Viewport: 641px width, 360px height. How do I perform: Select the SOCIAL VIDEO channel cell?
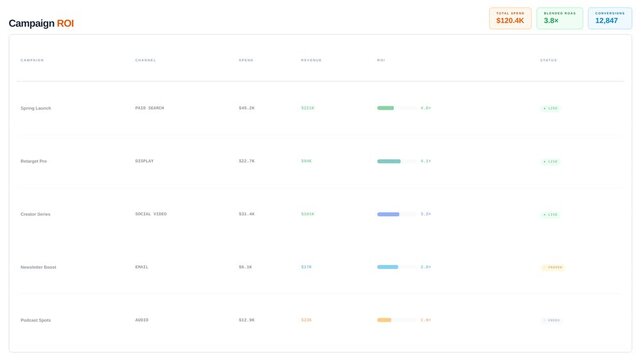[x=151, y=214]
